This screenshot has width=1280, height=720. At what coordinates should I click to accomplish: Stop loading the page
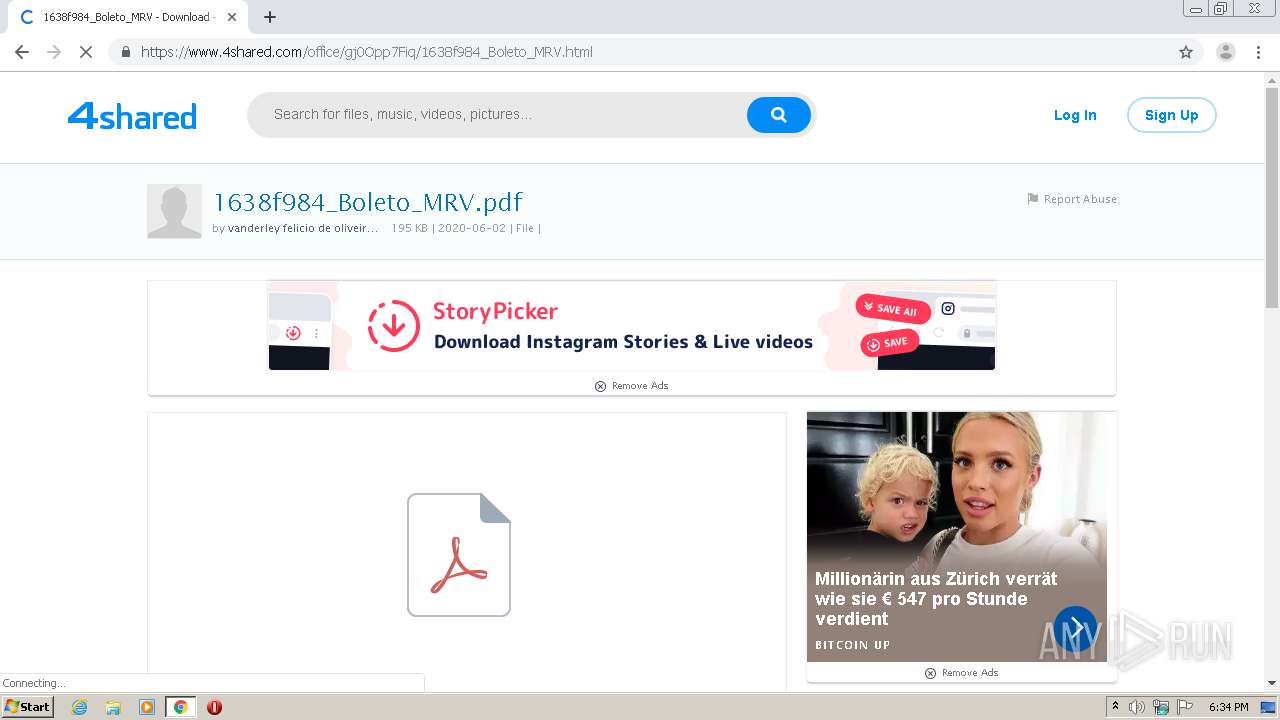coord(86,52)
